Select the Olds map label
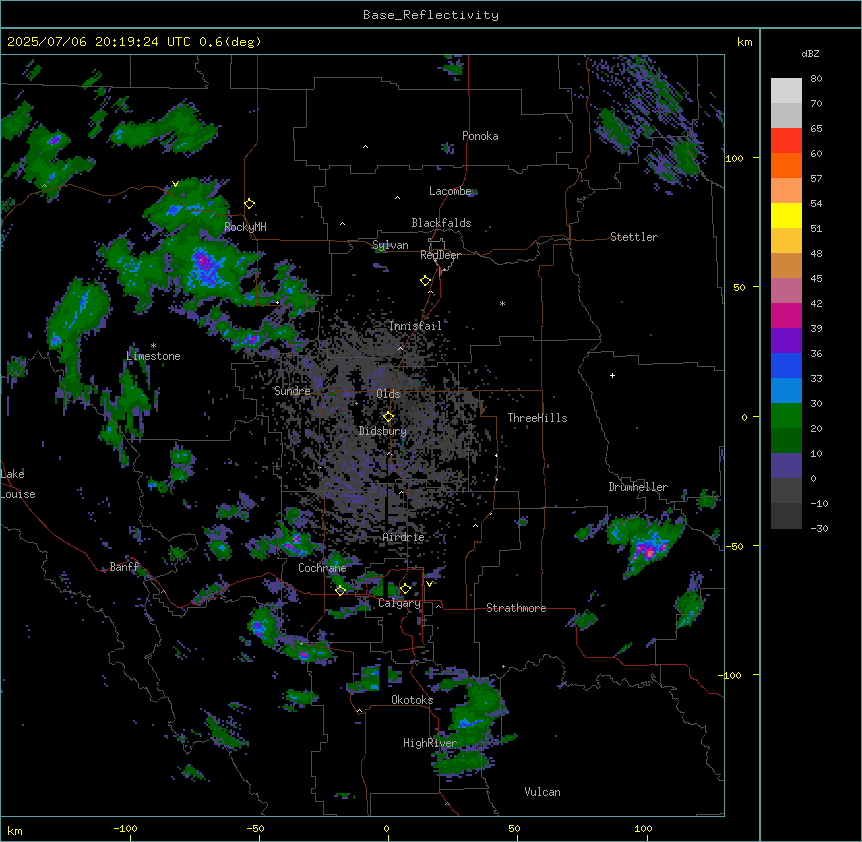The height and width of the screenshot is (842, 862). 388,394
